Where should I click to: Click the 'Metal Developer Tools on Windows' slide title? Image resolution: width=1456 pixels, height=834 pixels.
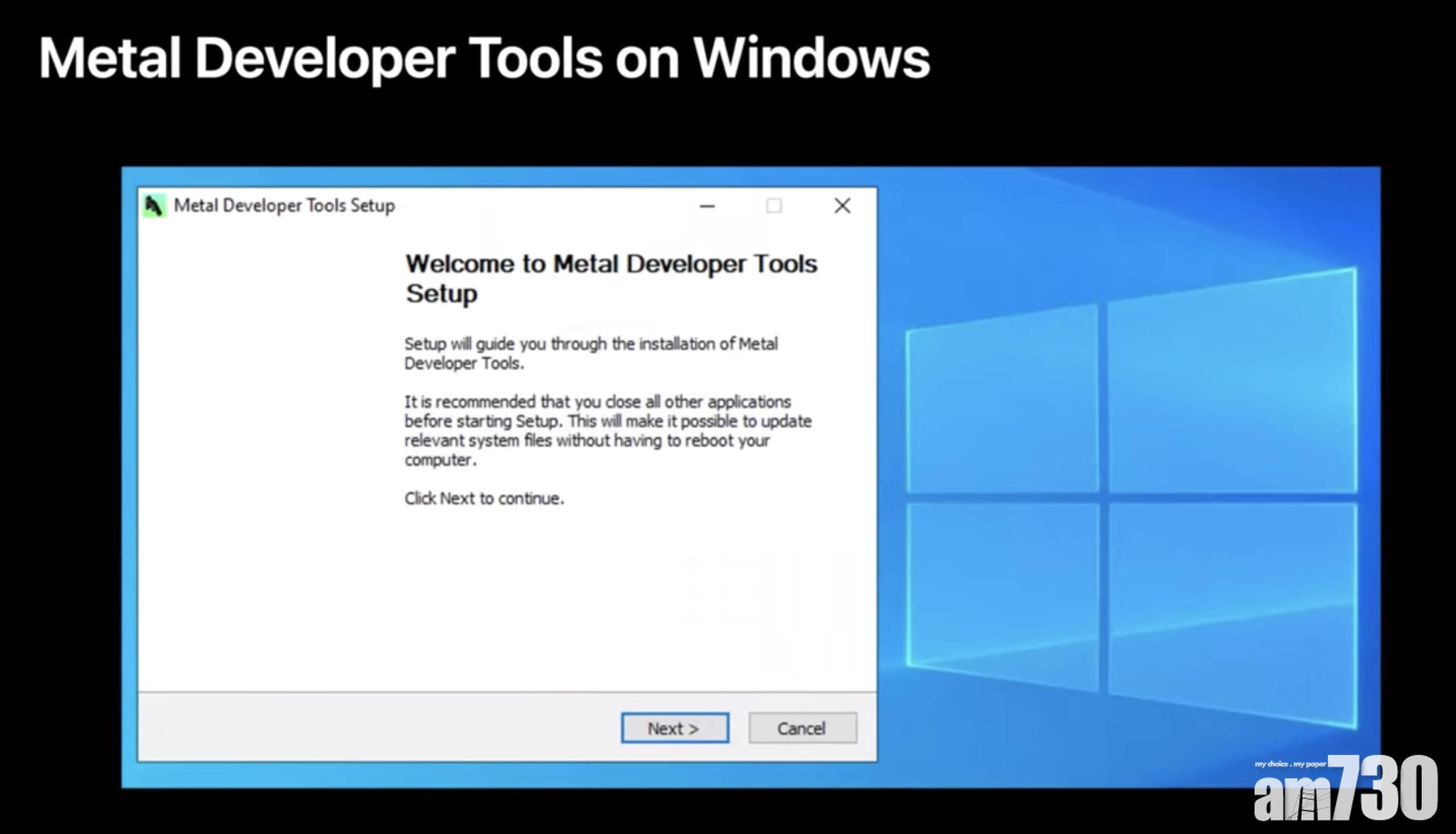[484, 58]
